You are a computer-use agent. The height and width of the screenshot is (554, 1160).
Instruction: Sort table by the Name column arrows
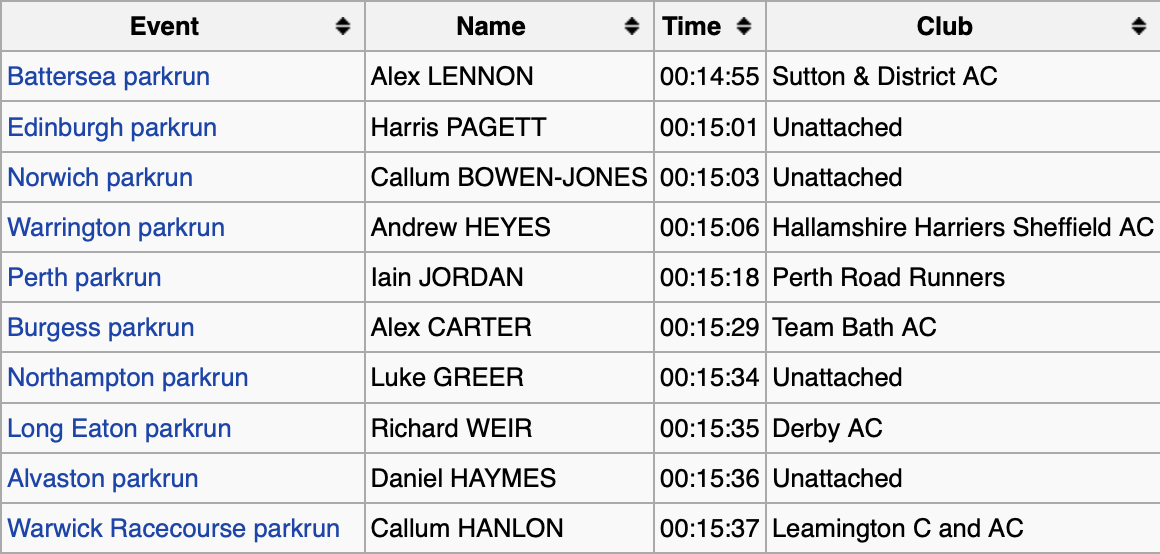(632, 27)
